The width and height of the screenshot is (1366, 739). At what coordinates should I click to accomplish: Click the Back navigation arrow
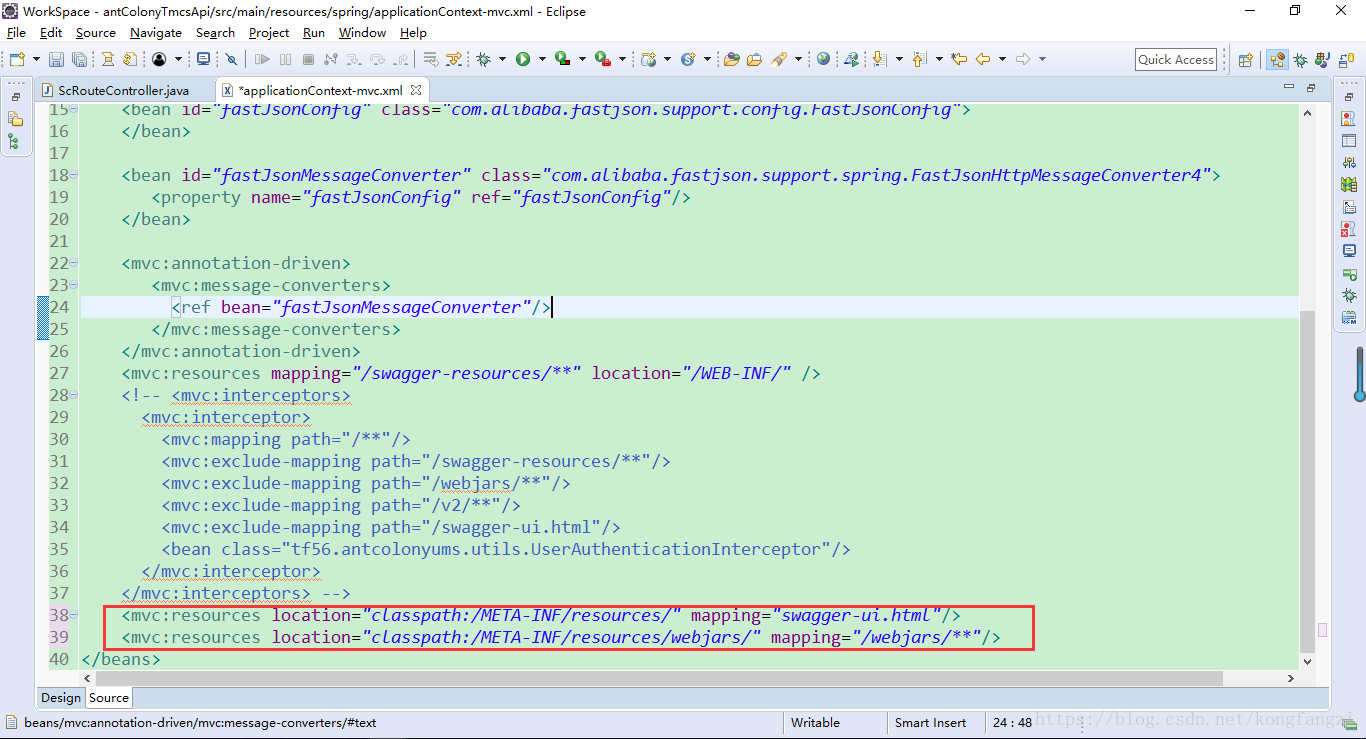[982, 59]
